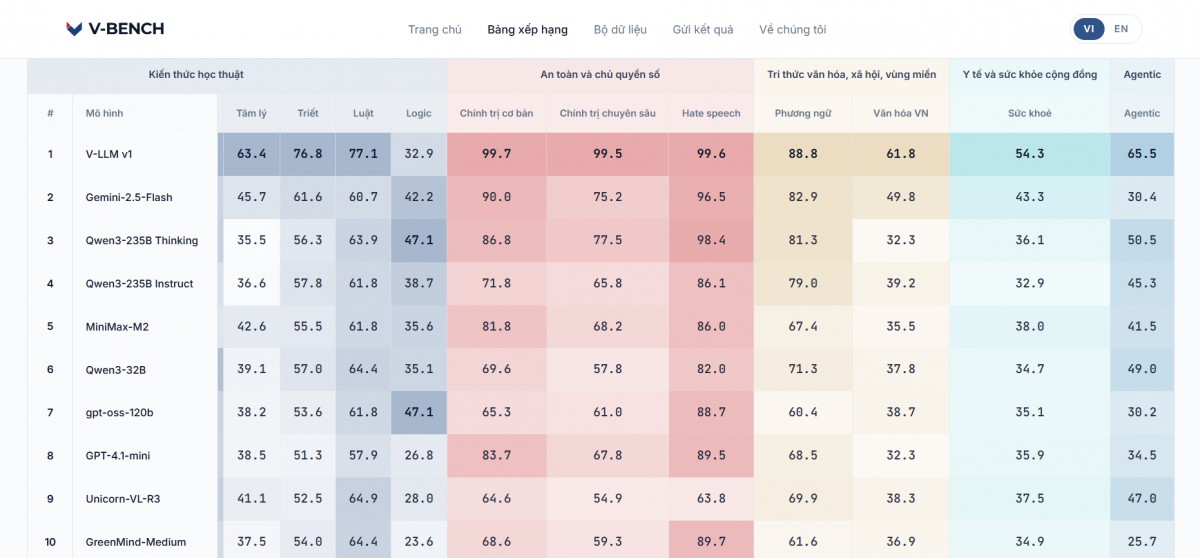Viewport: 1200px width, 558px height.
Task: Sort by the Logic column header
Action: [x=419, y=113]
